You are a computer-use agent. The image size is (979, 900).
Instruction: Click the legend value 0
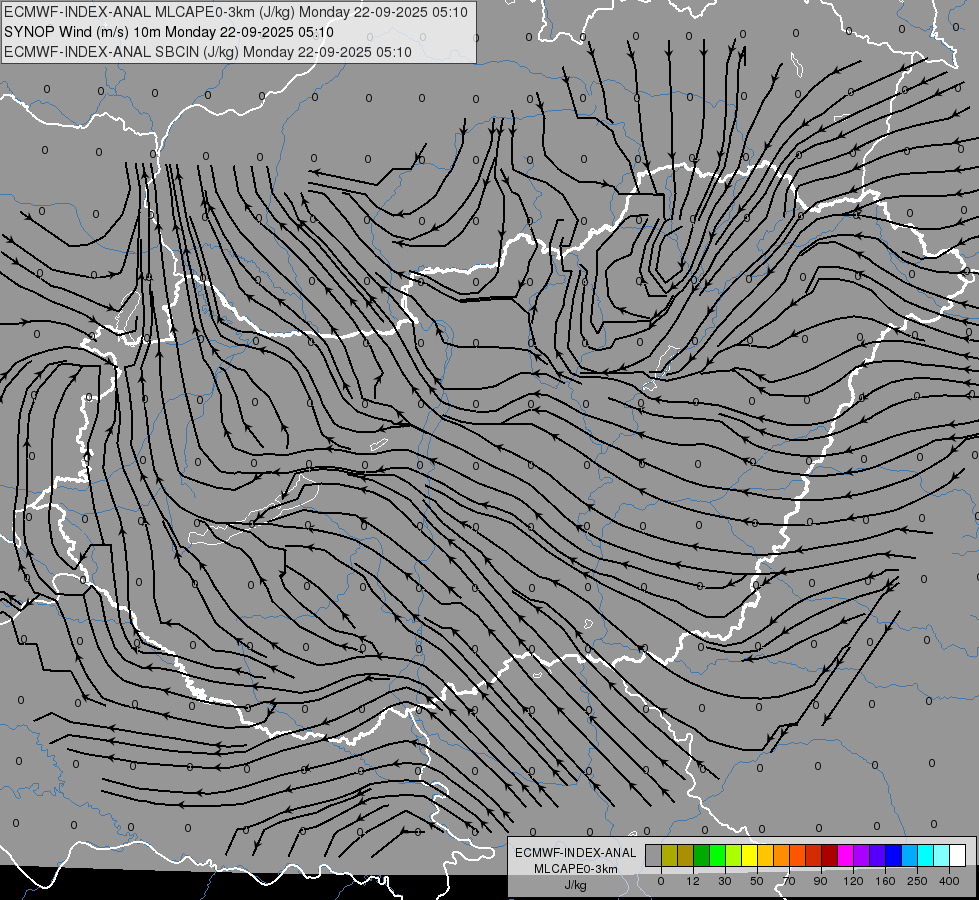pyautogui.click(x=661, y=881)
